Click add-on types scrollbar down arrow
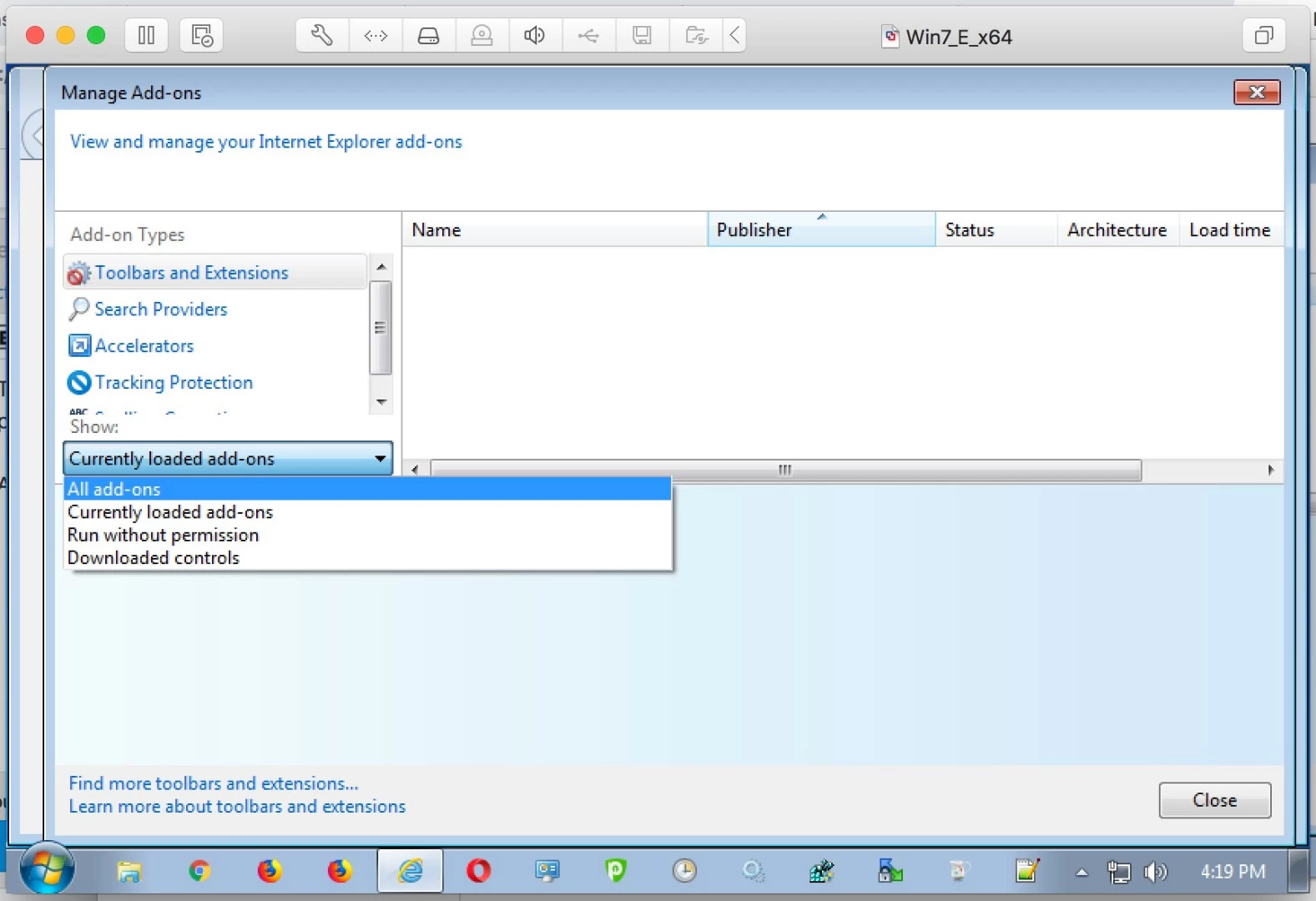The height and width of the screenshot is (901, 1316). tap(381, 402)
